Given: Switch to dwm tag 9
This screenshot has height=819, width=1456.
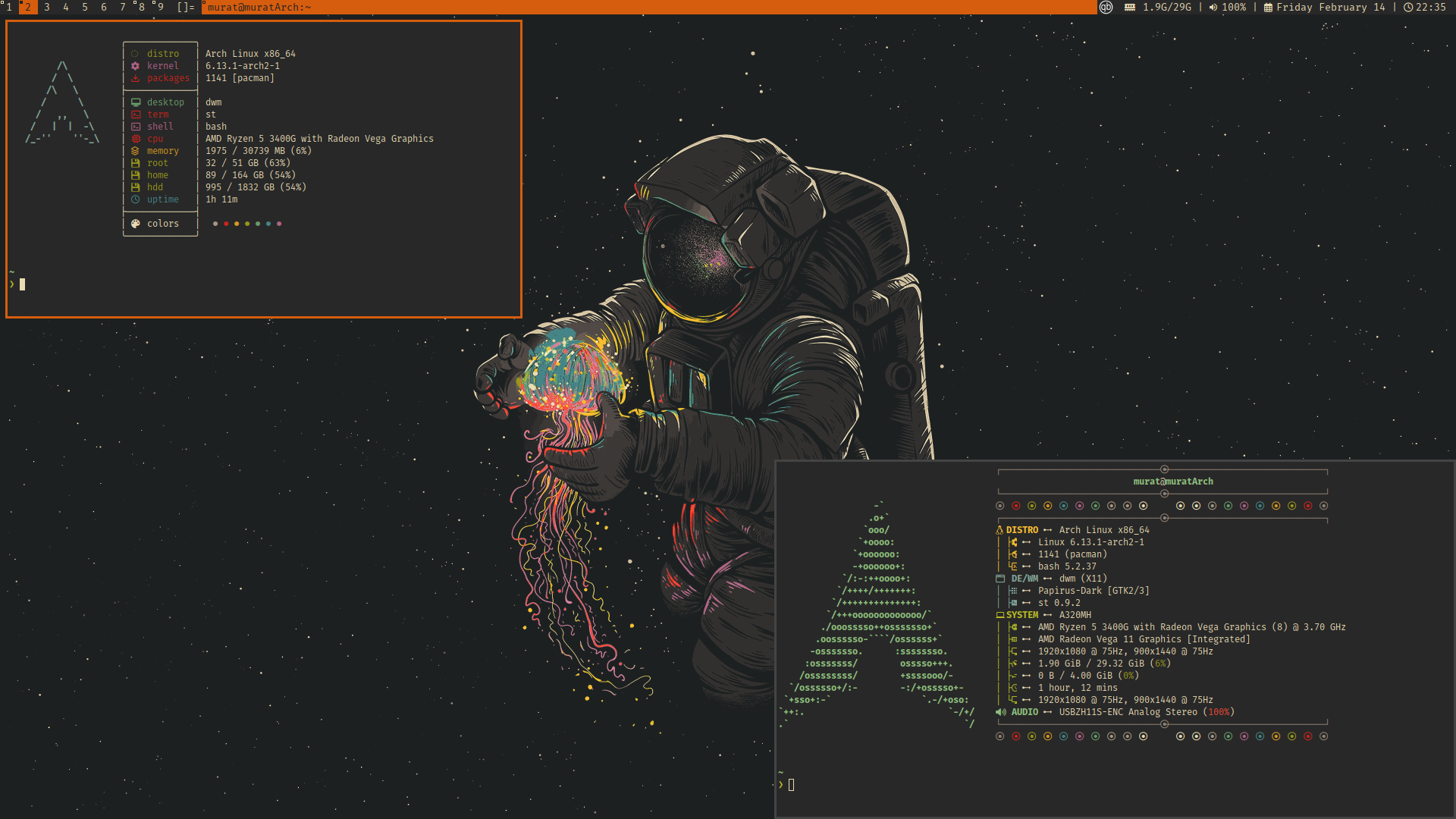Looking at the screenshot, I should click(x=160, y=7).
